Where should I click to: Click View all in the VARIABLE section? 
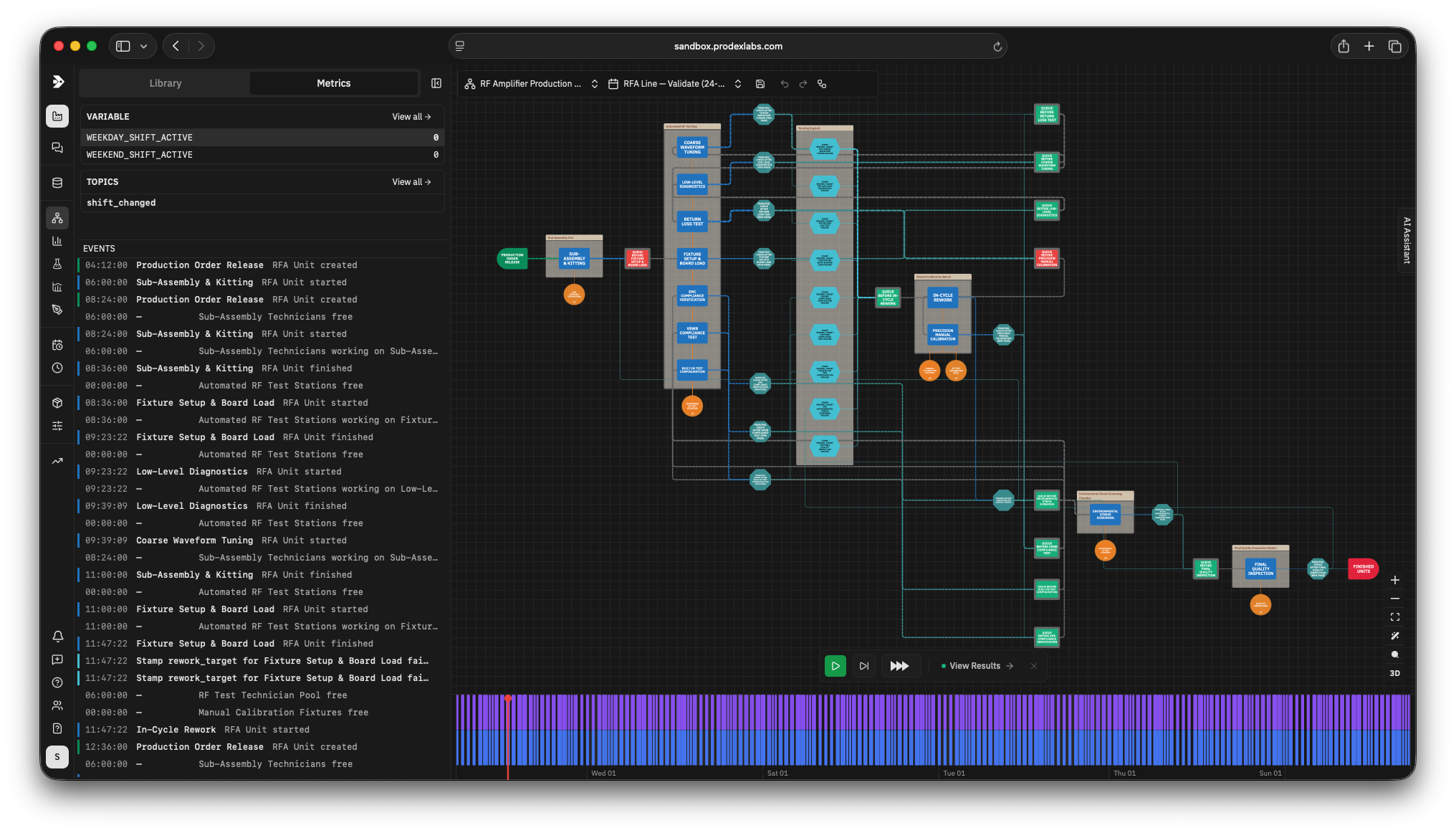411,117
